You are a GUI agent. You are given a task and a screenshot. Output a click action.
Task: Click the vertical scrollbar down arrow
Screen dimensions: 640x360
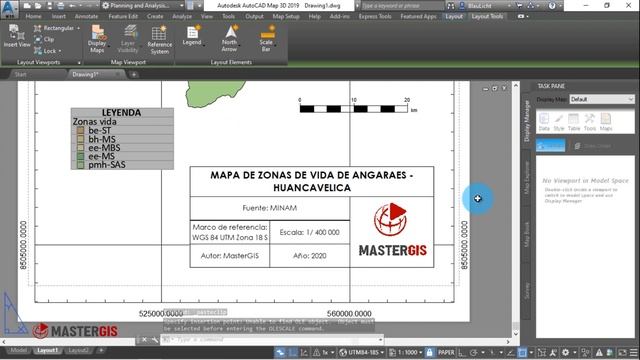[x=516, y=333]
